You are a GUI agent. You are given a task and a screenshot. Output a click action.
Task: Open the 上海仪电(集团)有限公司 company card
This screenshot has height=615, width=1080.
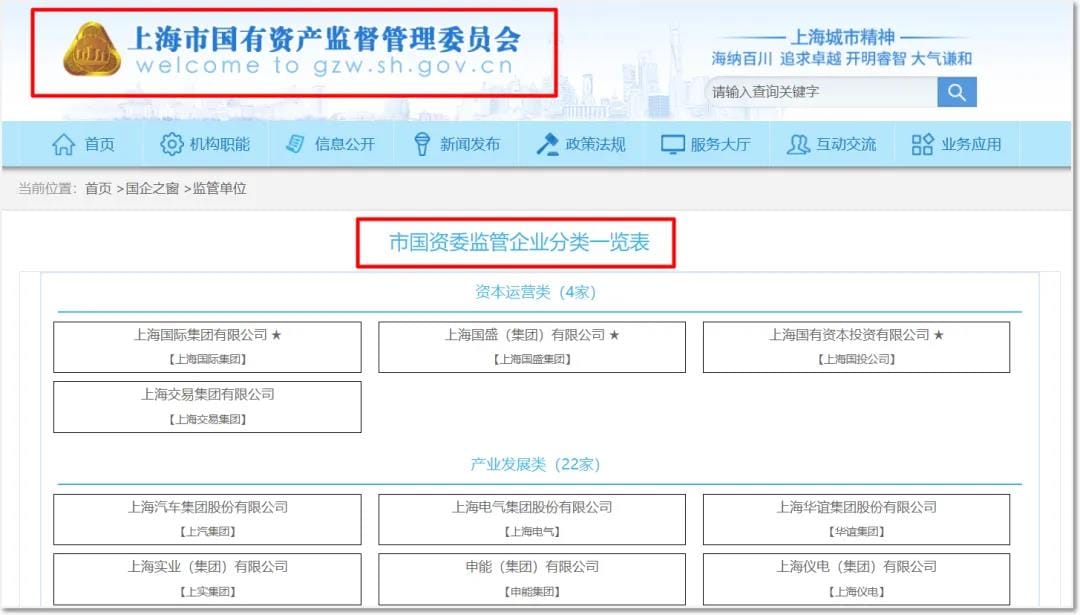[x=856, y=579]
